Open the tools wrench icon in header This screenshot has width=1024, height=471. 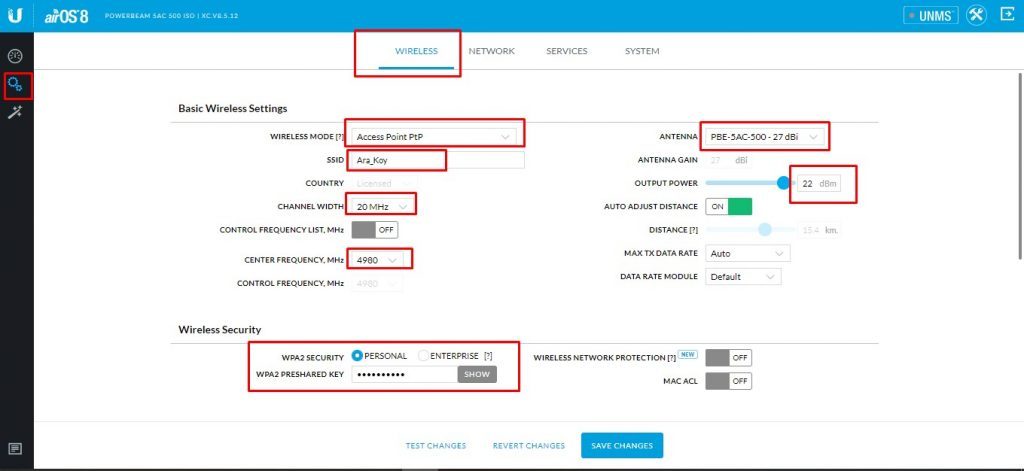[x=977, y=15]
